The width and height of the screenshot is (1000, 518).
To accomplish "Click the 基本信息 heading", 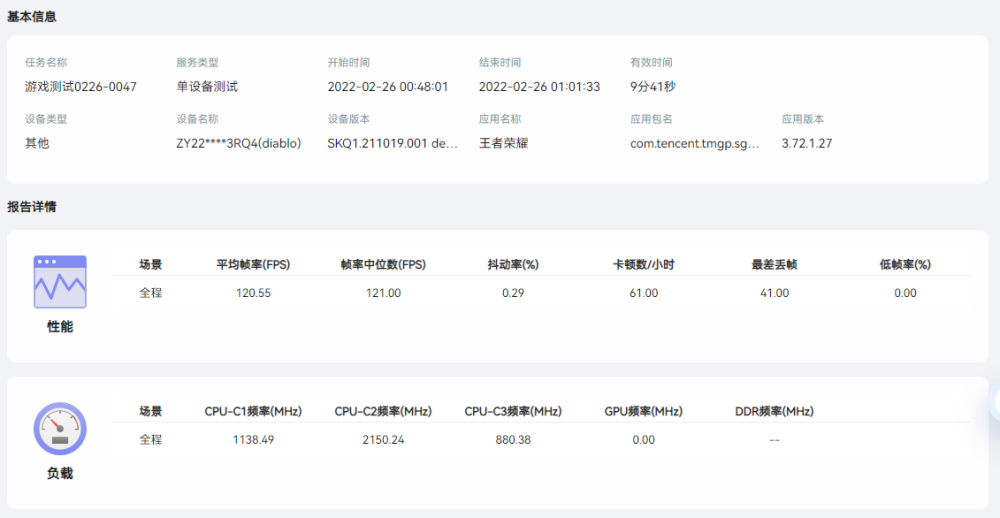I will pos(32,17).
